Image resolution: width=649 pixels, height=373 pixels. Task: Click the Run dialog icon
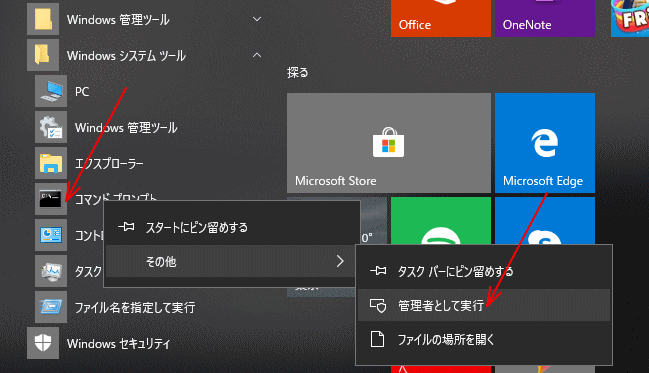51,307
